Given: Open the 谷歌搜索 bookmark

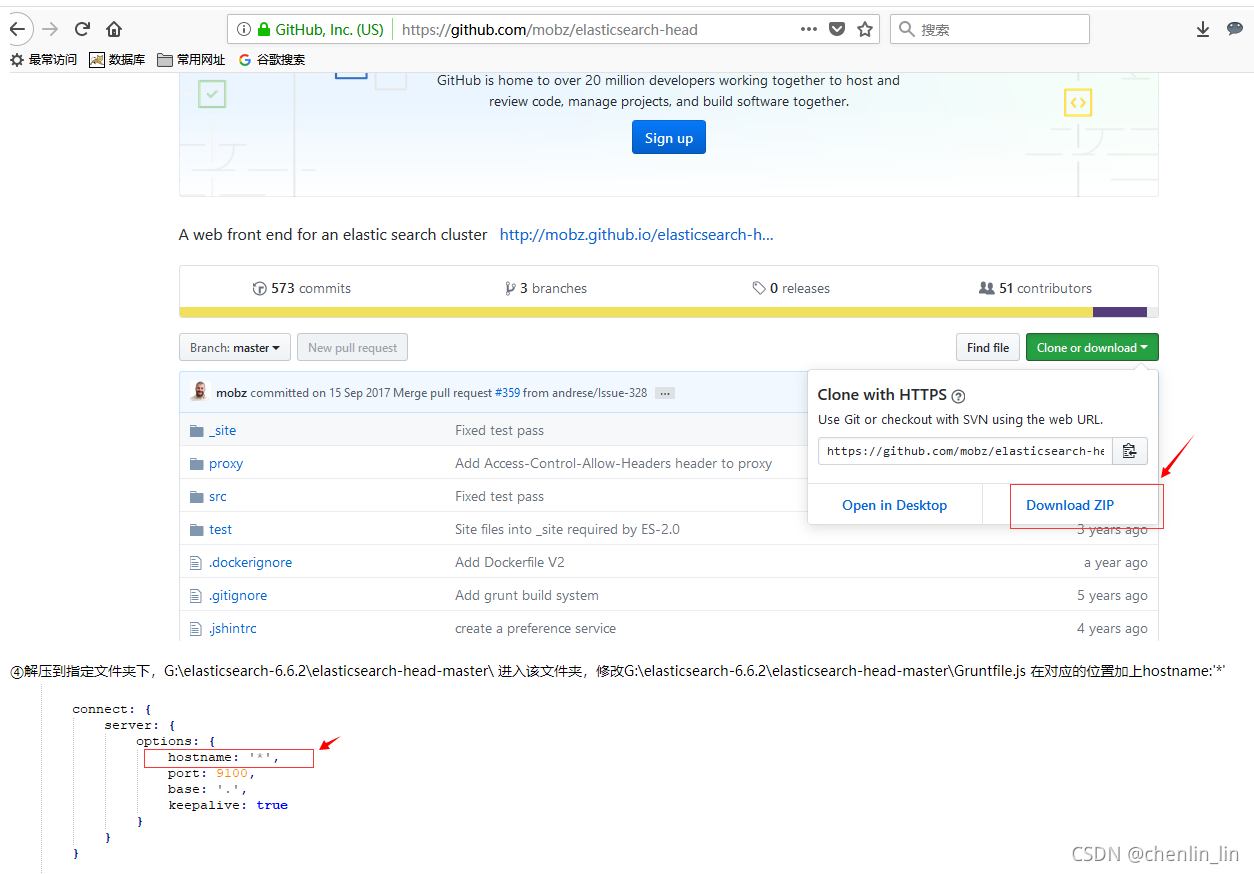Looking at the screenshot, I should (272, 60).
